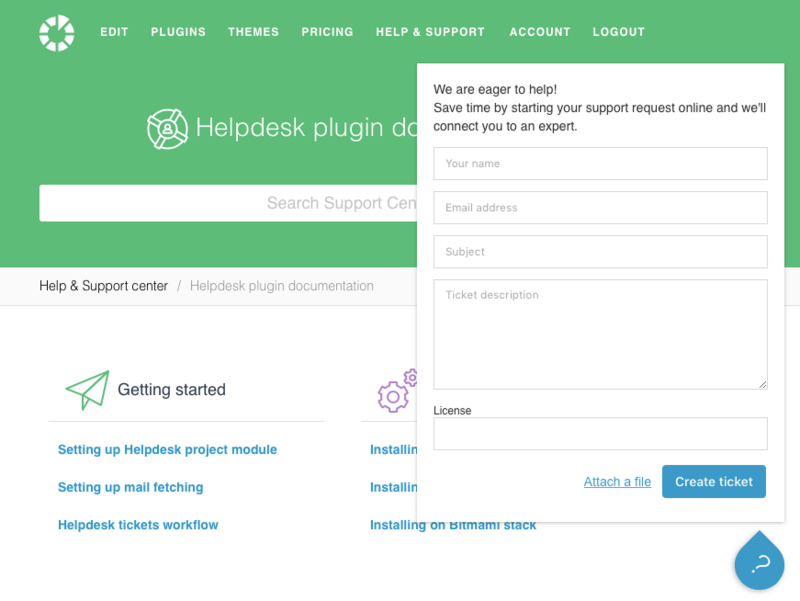This screenshot has height=601, width=800.
Task: Click the ACCOUNT navigation item
Action: [x=539, y=31]
